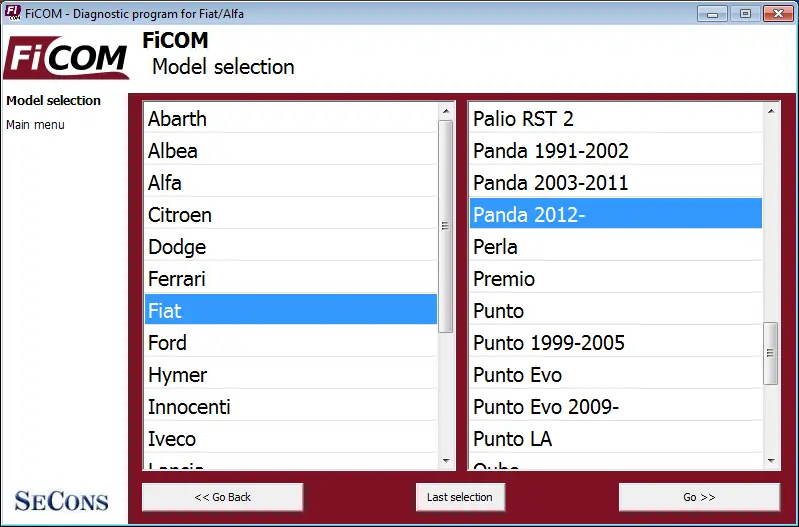
Task: Click the Go >> button
Action: tap(699, 497)
